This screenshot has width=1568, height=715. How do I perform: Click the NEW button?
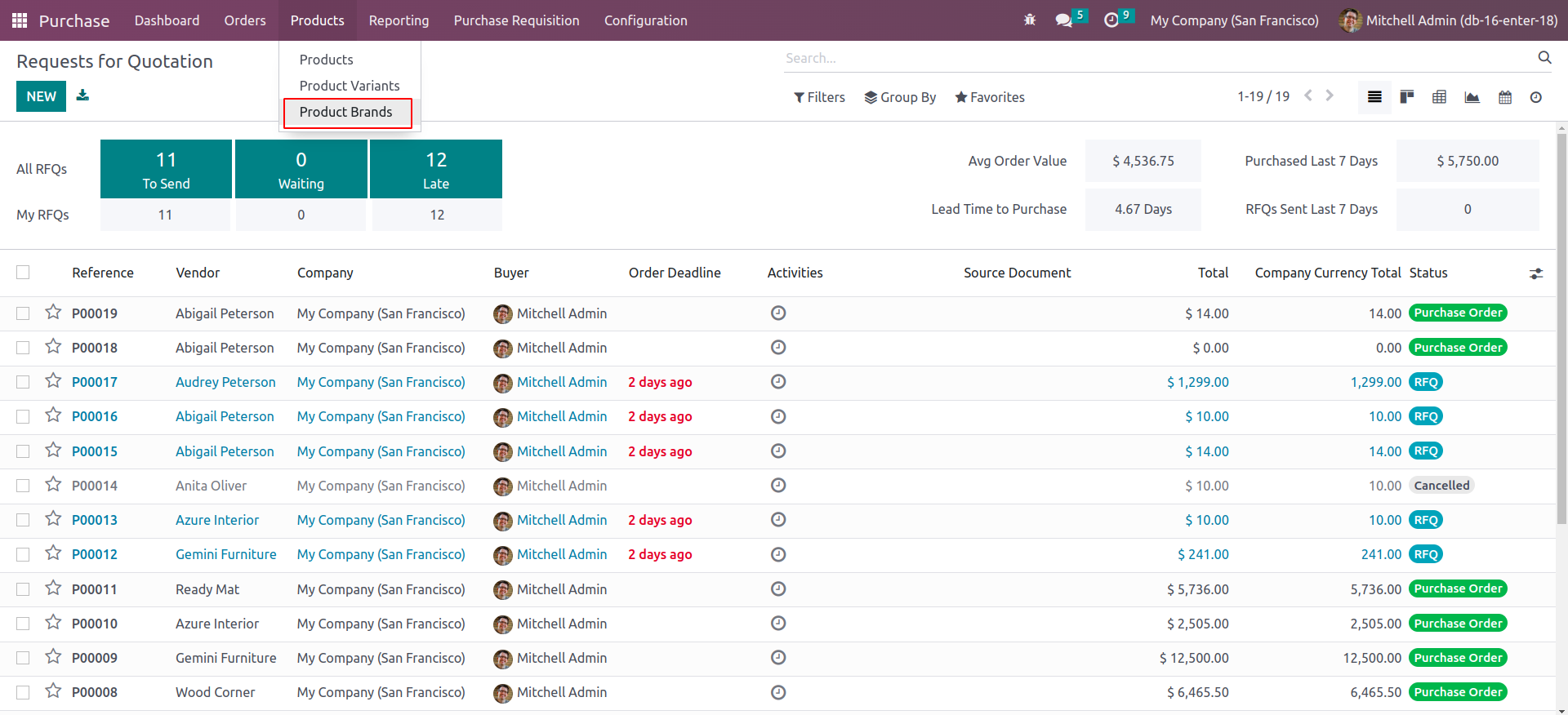[x=41, y=96]
